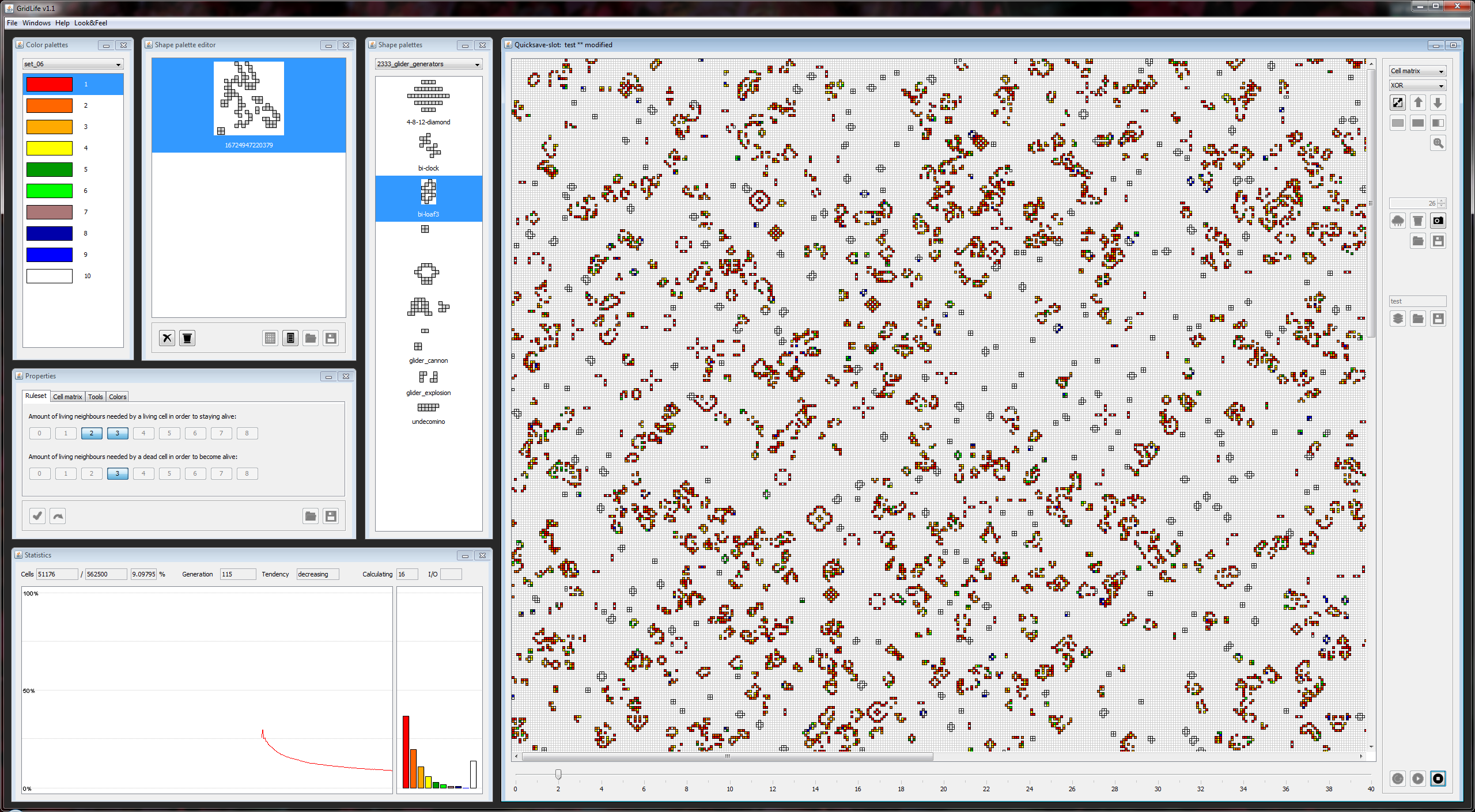
Task: Click trash icon in Shape palette editor
Action: 187,338
